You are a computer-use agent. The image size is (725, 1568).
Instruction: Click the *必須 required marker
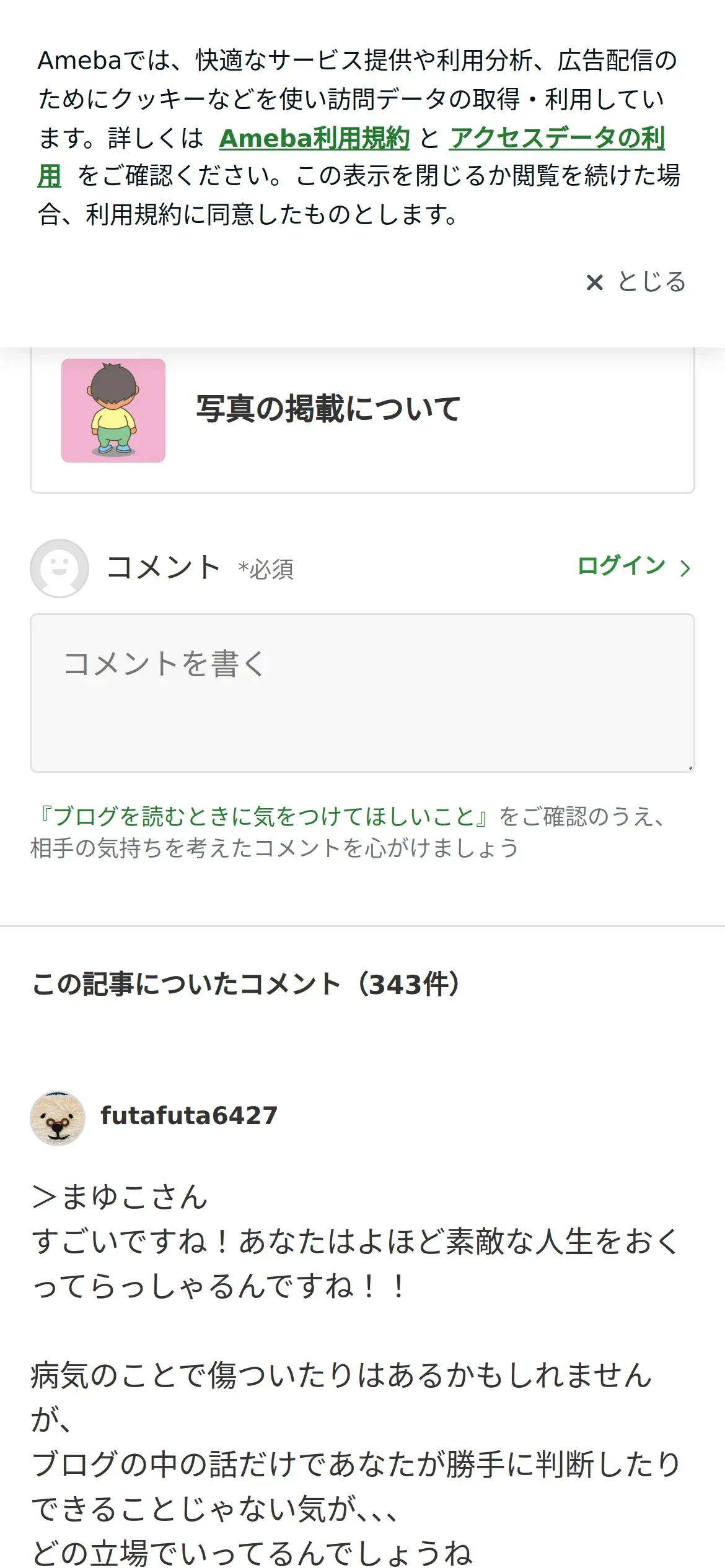click(x=266, y=569)
